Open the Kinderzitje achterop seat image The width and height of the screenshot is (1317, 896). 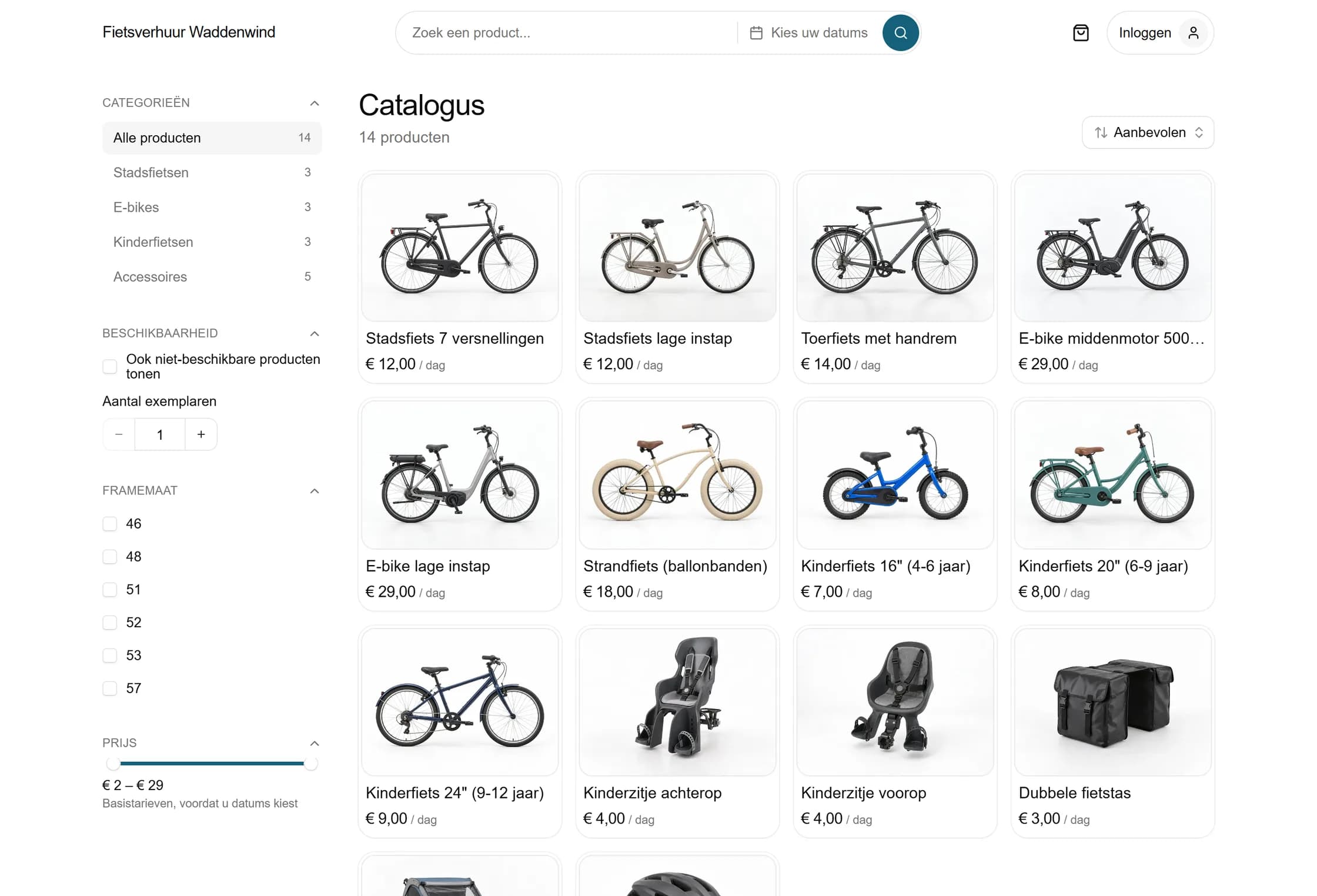point(677,703)
